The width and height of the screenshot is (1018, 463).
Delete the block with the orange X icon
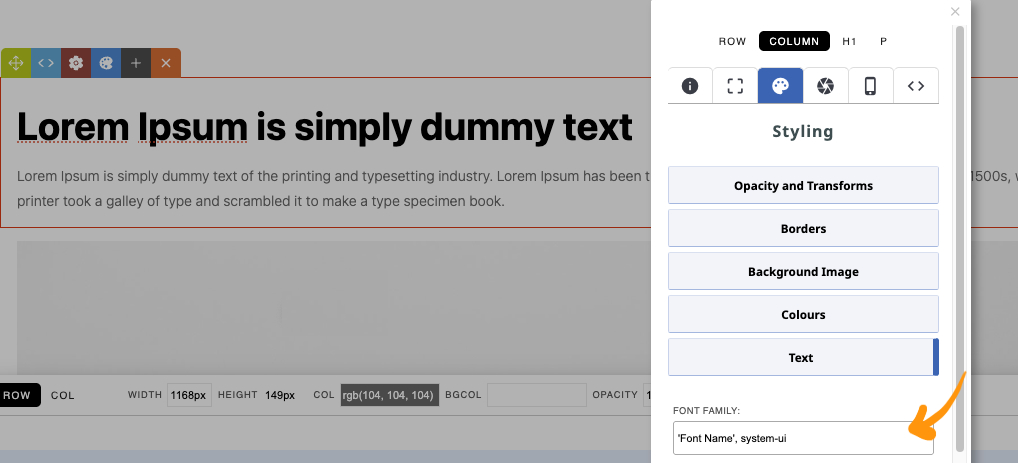[166, 63]
